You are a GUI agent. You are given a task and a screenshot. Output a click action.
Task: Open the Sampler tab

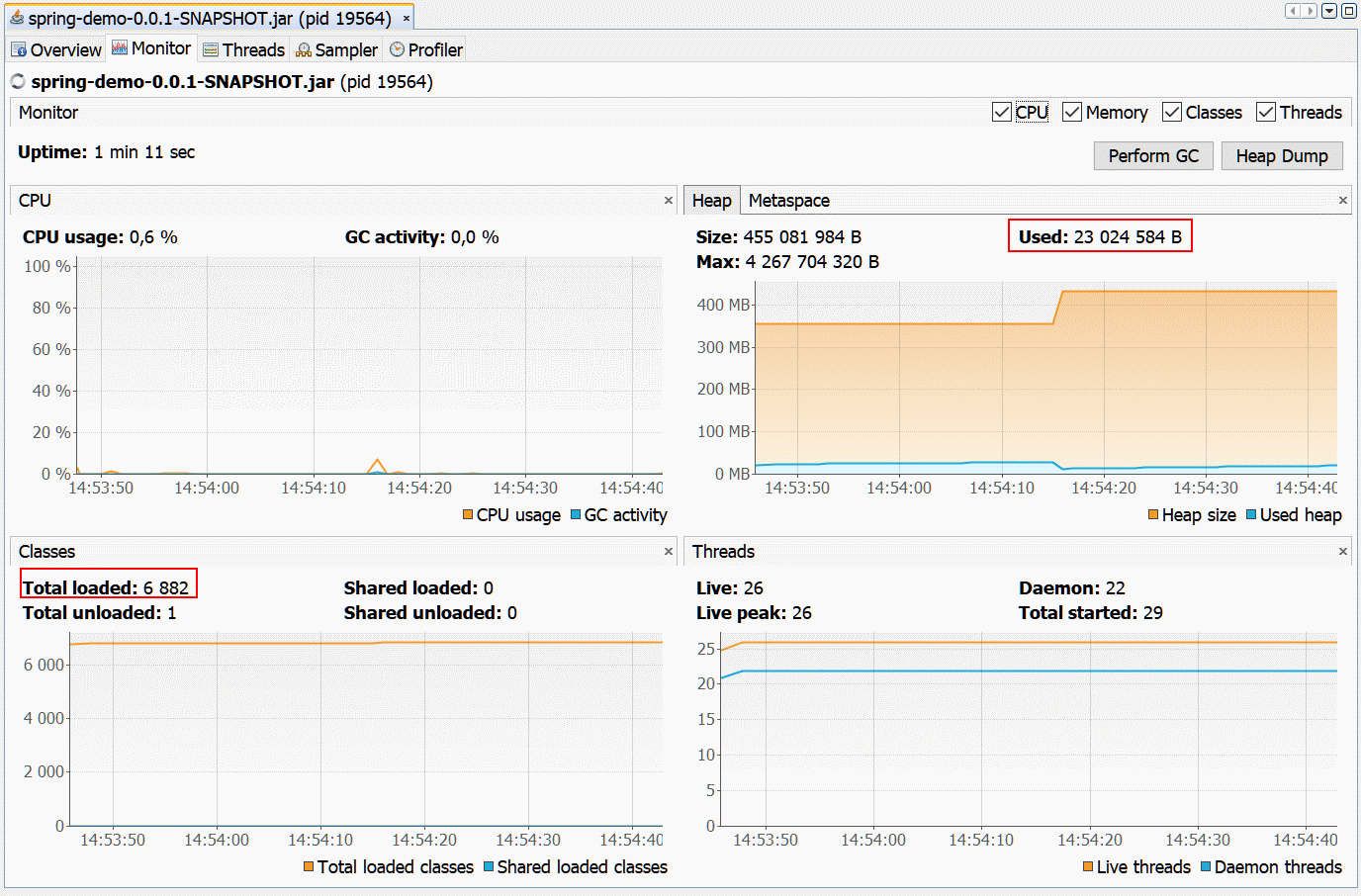[337, 50]
